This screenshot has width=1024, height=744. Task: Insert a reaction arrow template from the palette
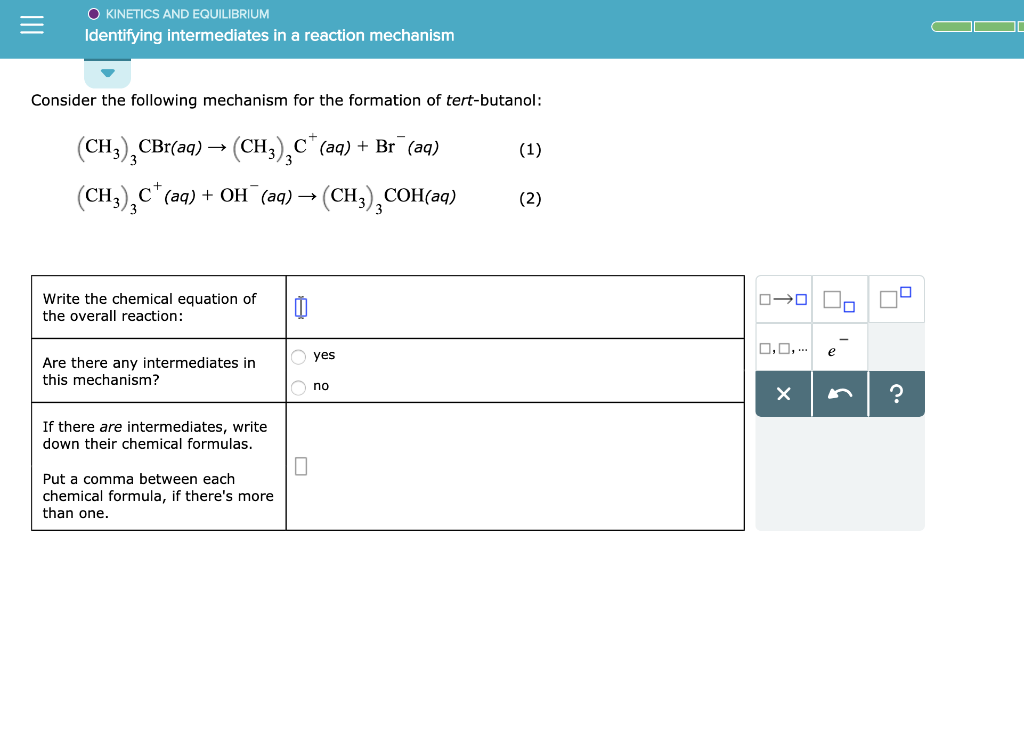(x=783, y=298)
